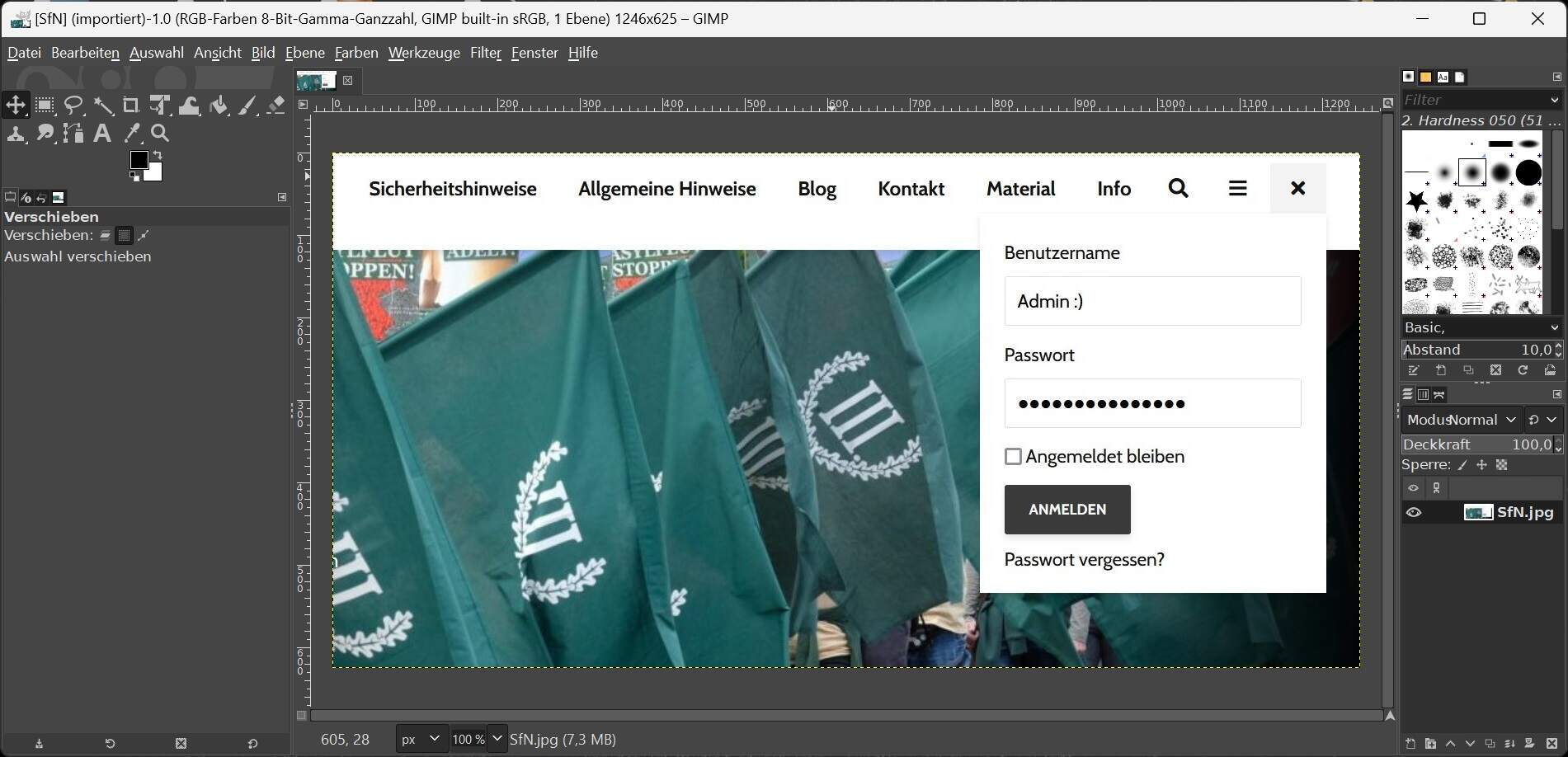
Task: Select the Paintbrush tool
Action: point(247,105)
